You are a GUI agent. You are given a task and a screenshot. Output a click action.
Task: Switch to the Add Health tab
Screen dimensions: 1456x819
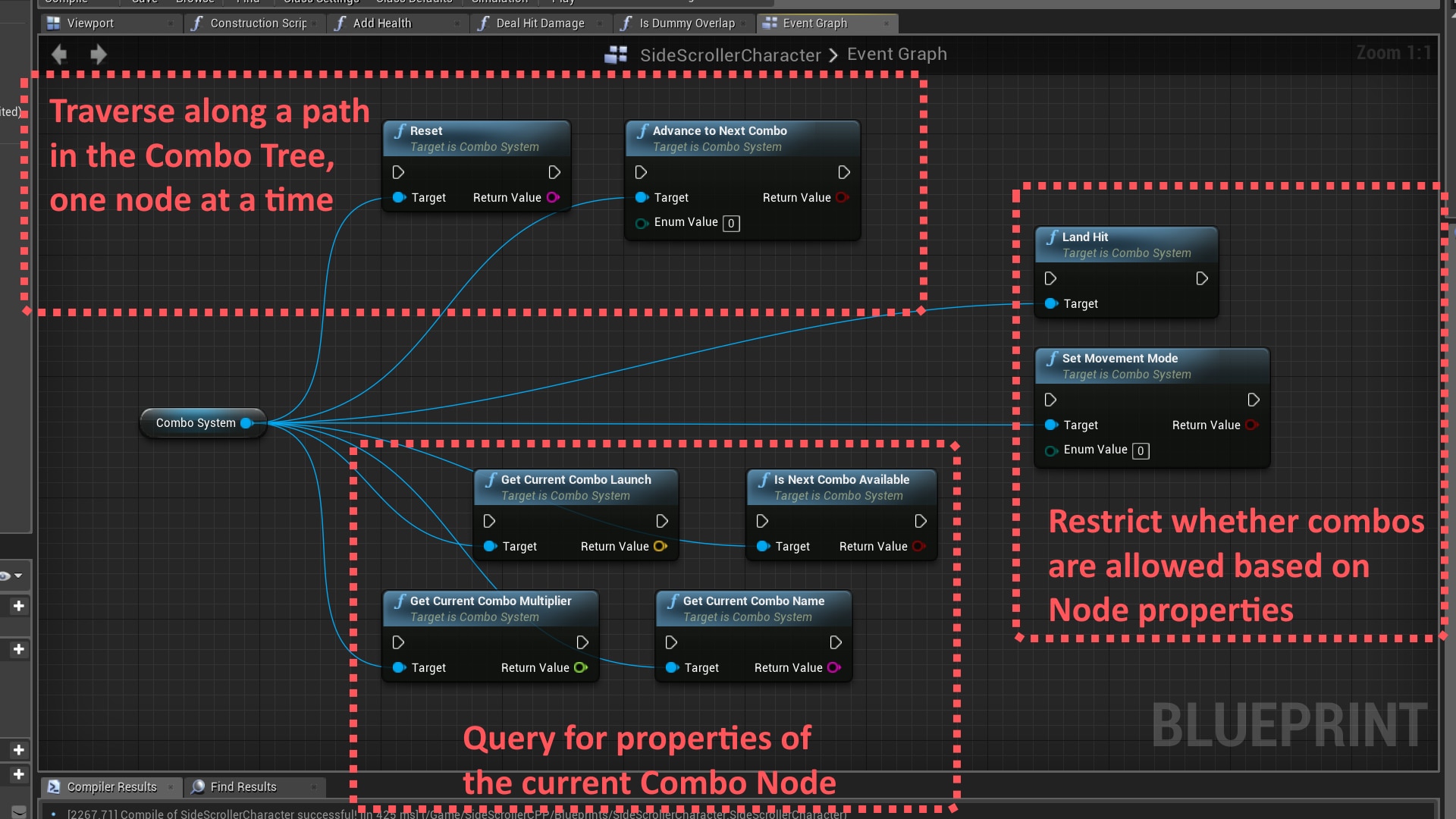click(383, 23)
